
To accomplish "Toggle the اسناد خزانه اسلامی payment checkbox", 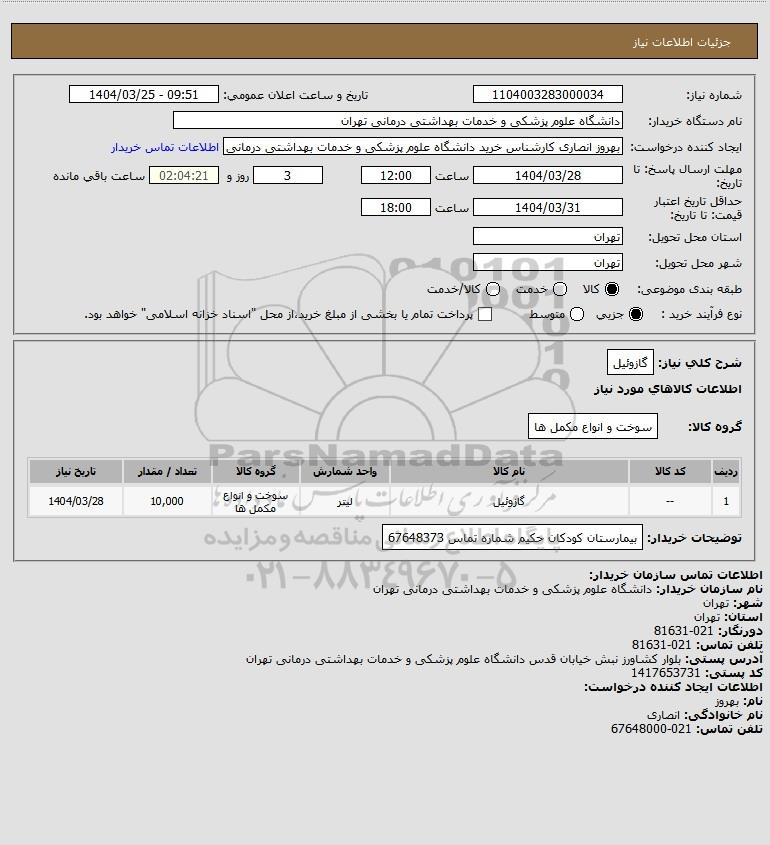I will point(485,314).
